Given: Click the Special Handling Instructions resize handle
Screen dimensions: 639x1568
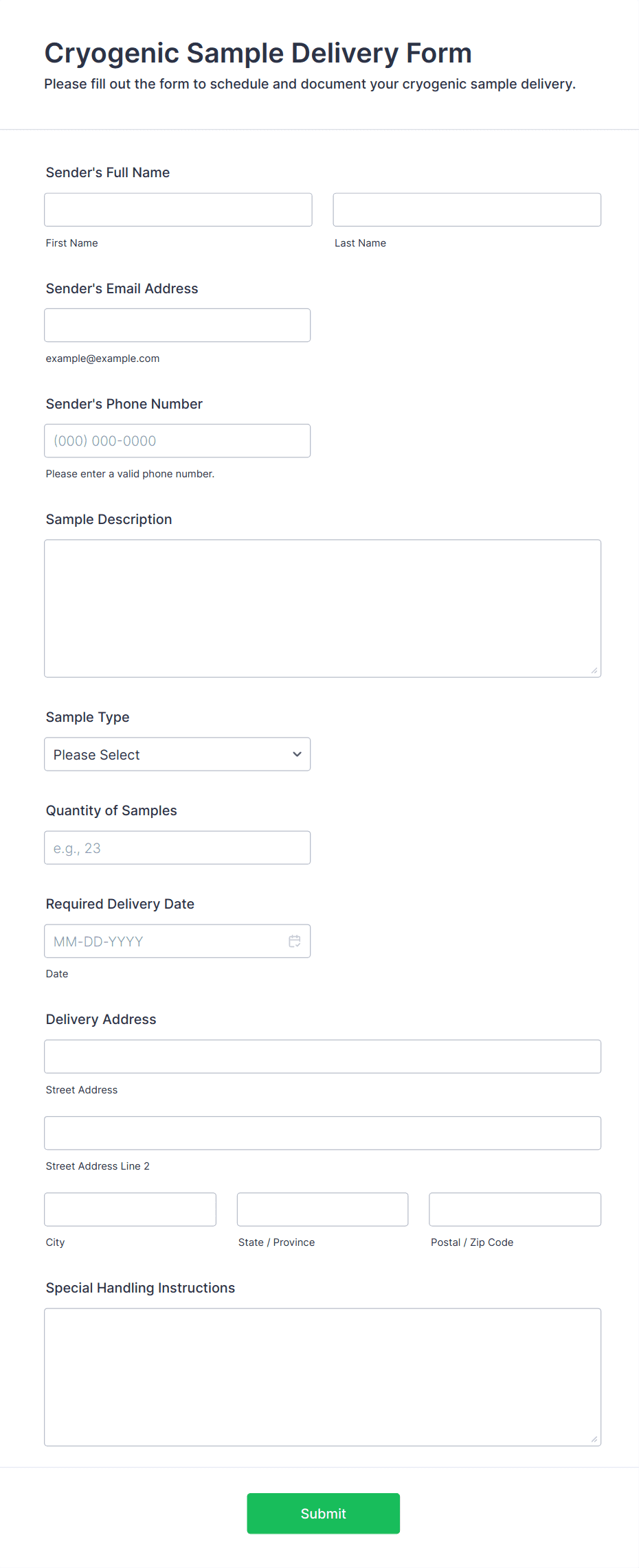Looking at the screenshot, I should click(594, 1439).
